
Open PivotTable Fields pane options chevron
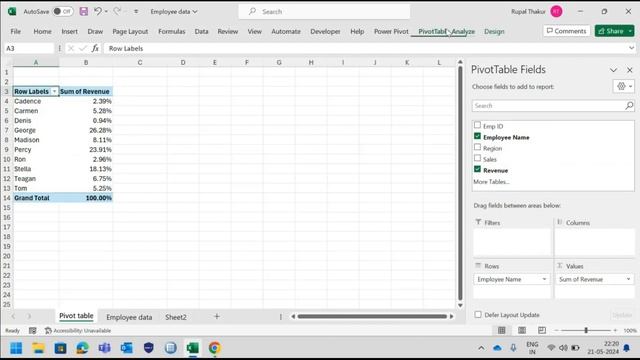point(613,70)
